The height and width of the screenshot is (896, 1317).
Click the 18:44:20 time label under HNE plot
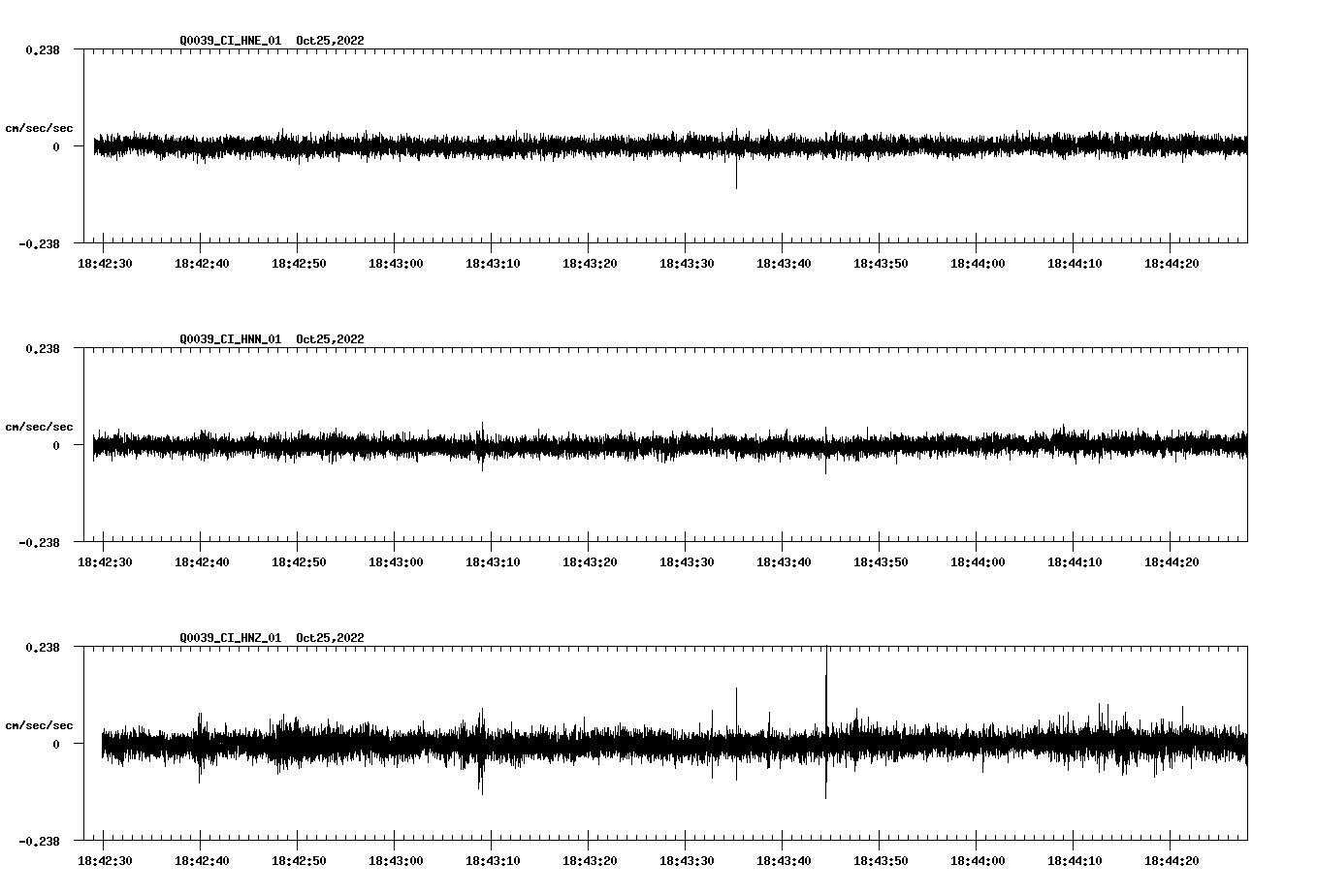tap(1172, 264)
